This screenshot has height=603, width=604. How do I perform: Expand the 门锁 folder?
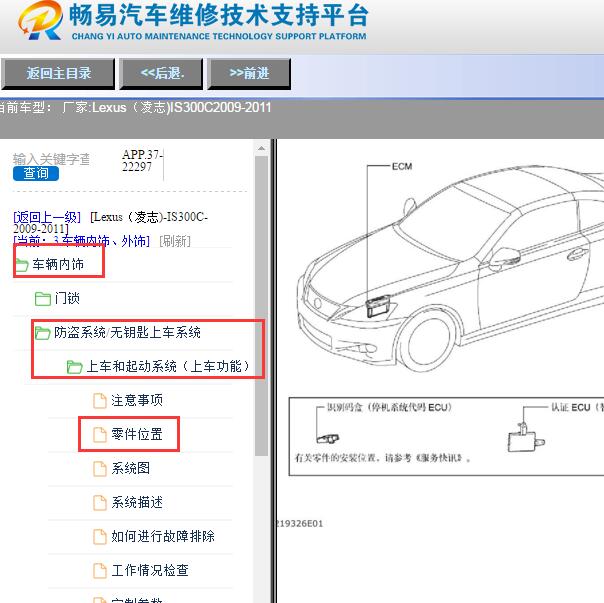coord(67,298)
